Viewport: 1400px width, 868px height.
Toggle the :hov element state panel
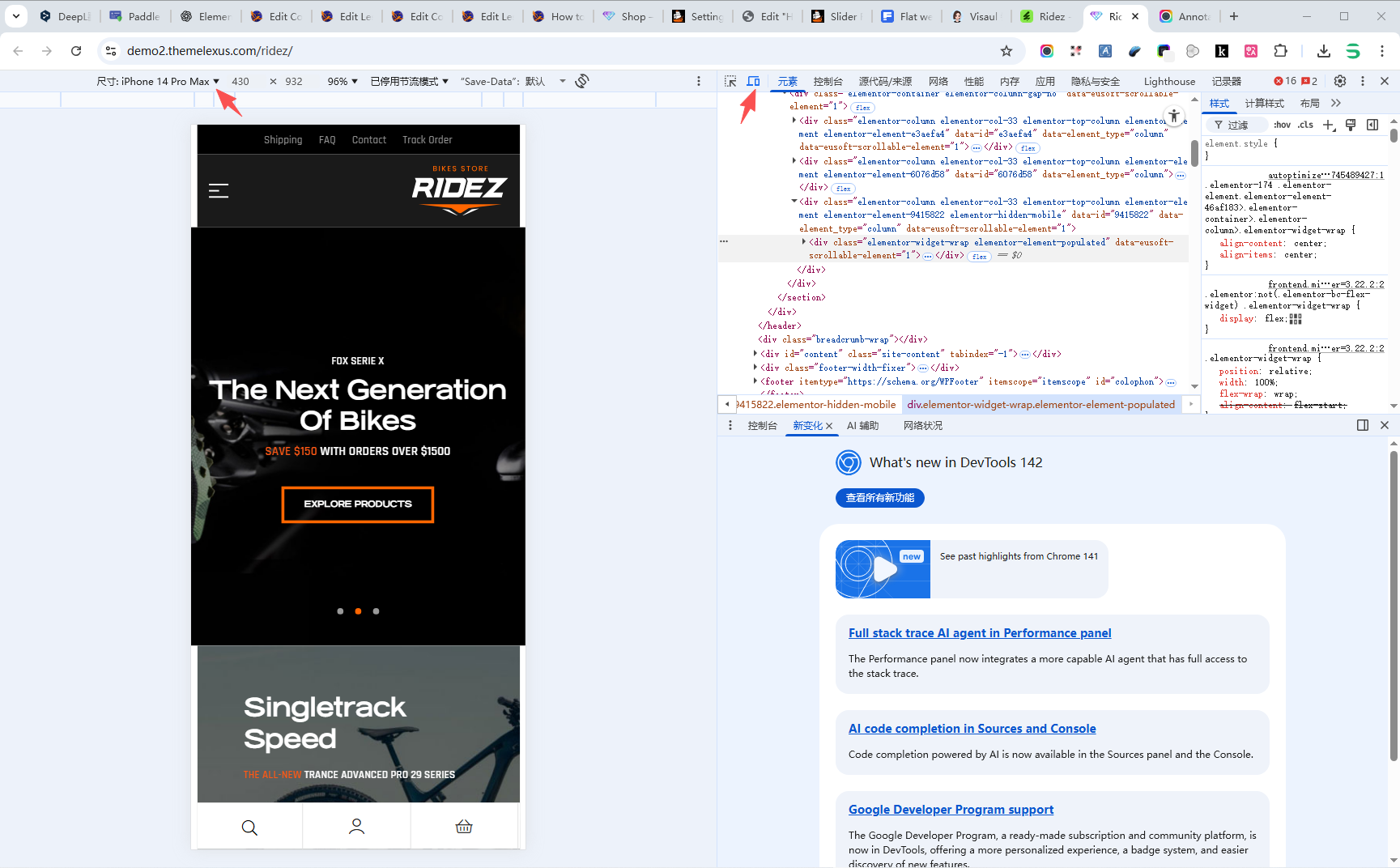pos(1282,125)
